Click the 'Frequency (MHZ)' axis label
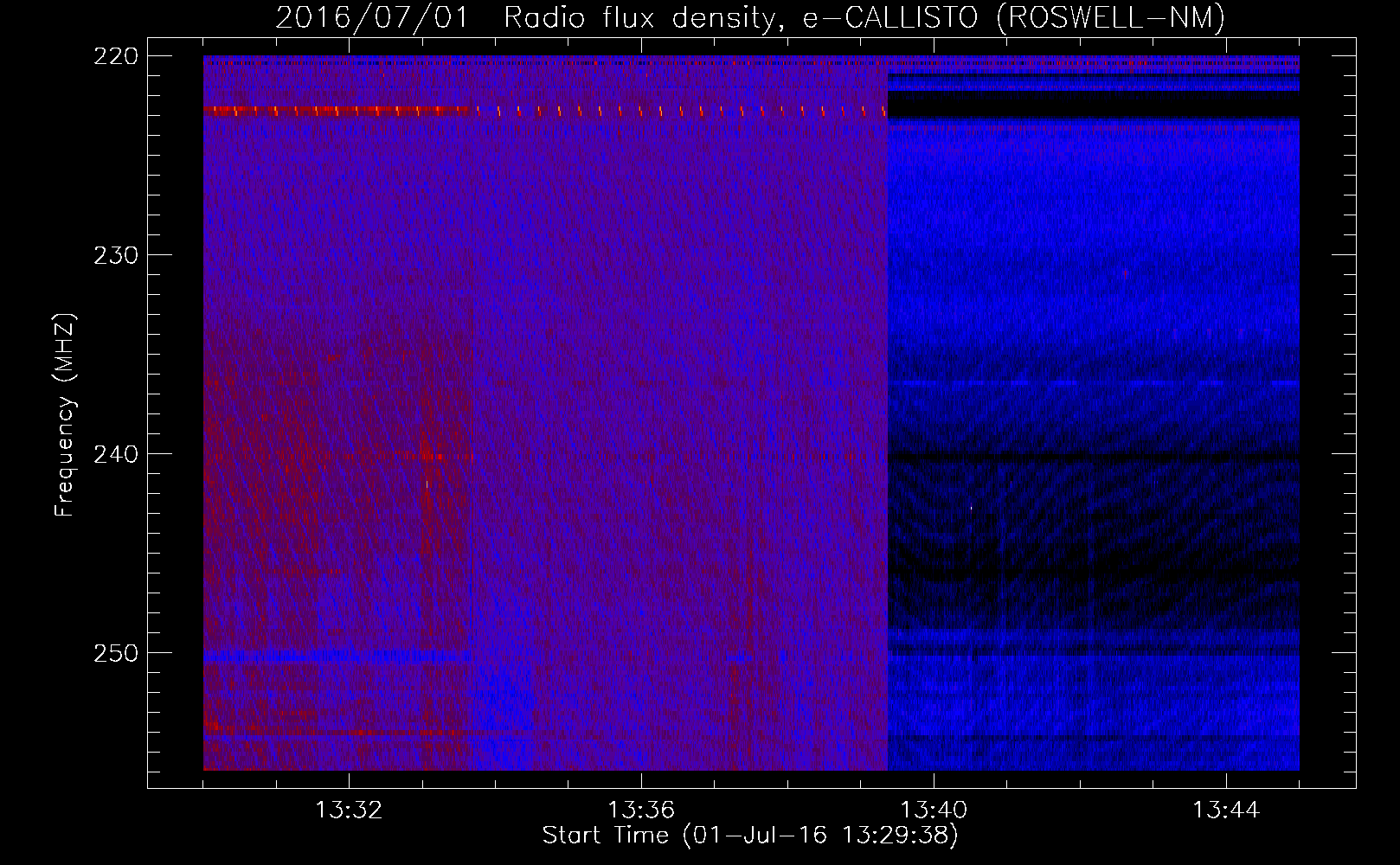 pos(65,415)
